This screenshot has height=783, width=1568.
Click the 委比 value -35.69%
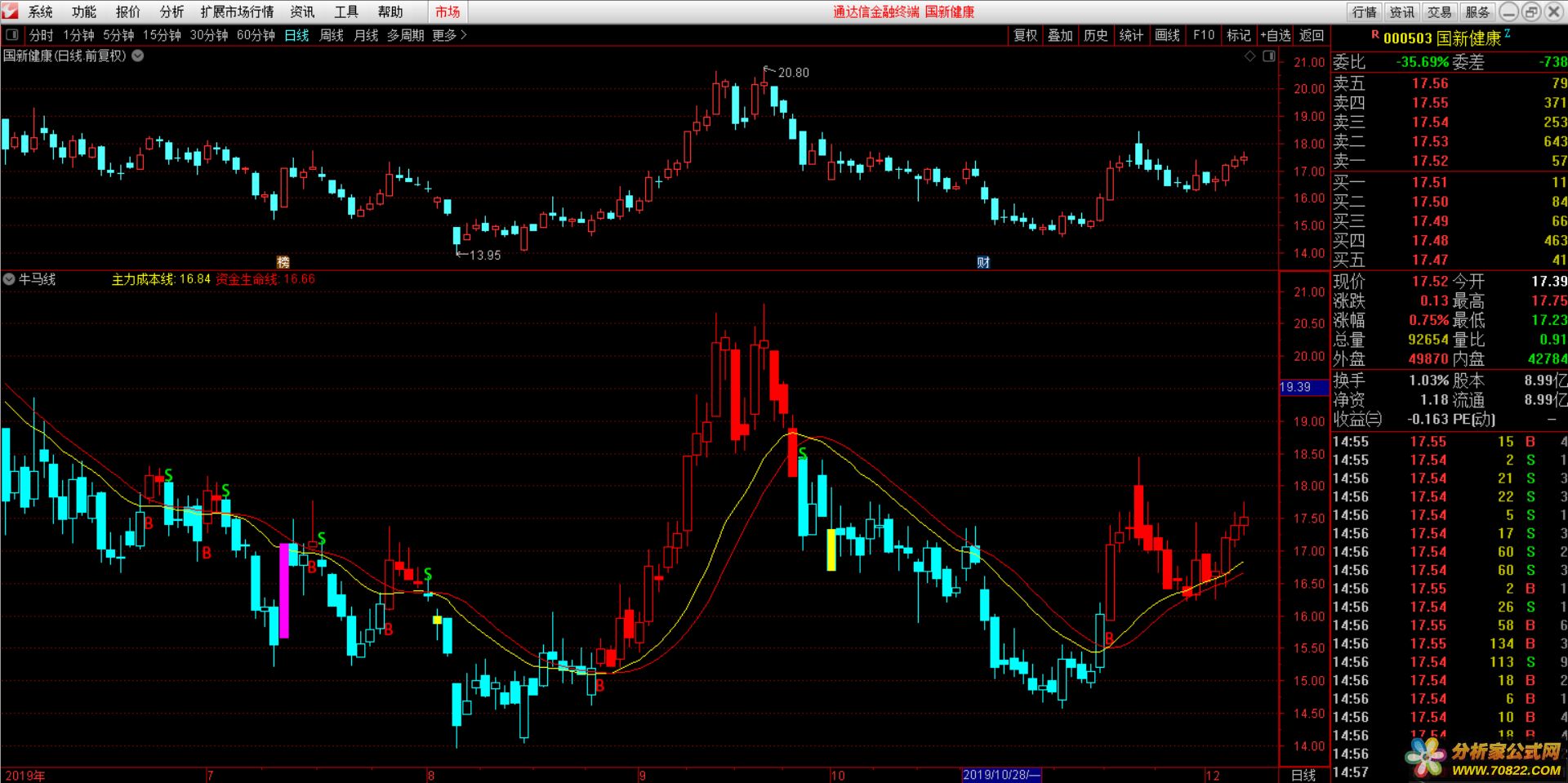1422,62
